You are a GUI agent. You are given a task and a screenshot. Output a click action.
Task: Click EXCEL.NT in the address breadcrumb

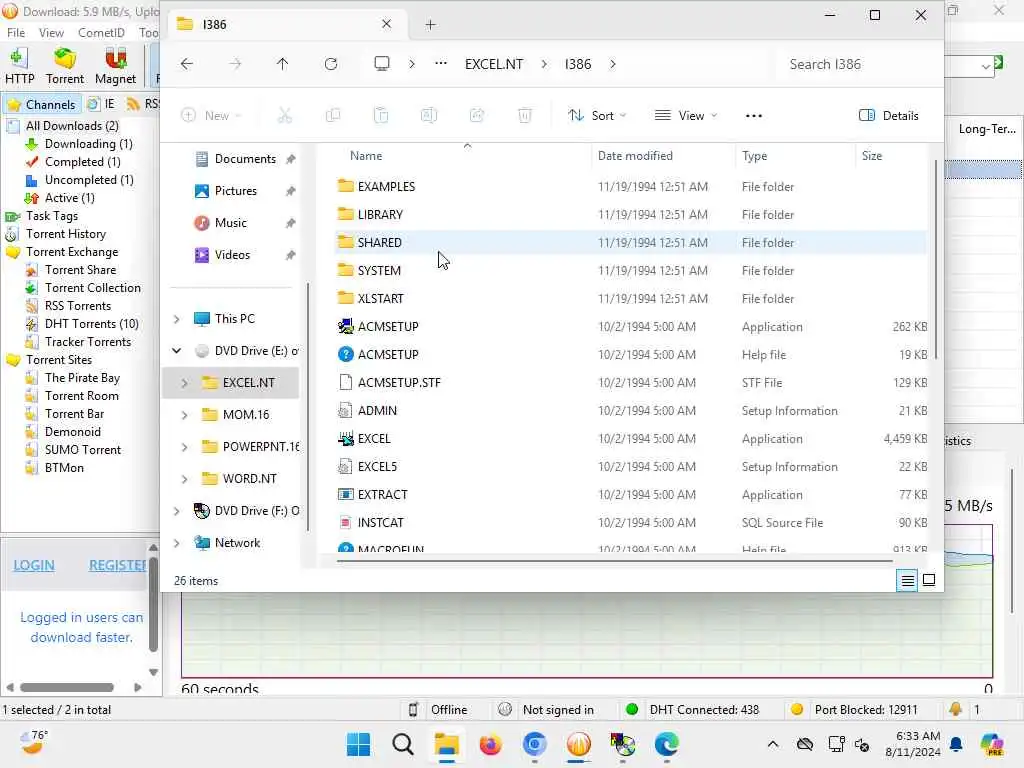tap(494, 64)
